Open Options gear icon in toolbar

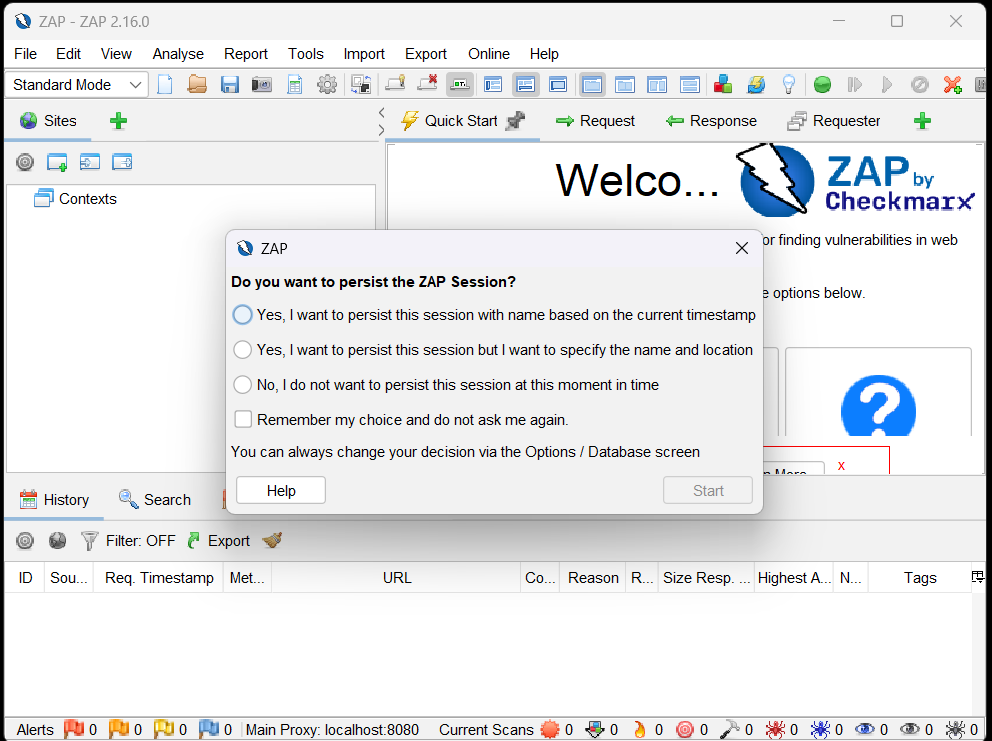click(327, 84)
